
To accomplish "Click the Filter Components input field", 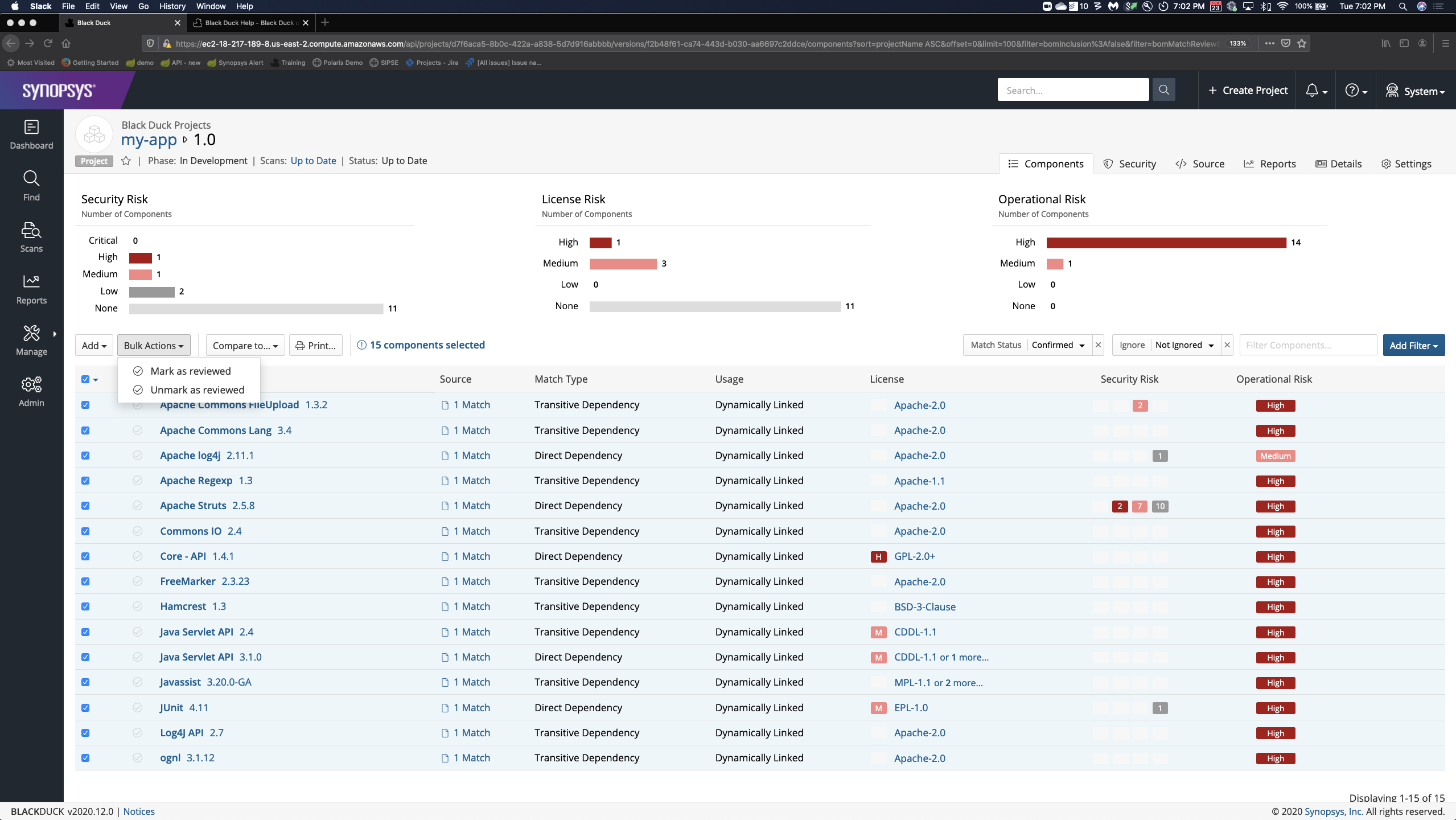I will tap(1307, 345).
